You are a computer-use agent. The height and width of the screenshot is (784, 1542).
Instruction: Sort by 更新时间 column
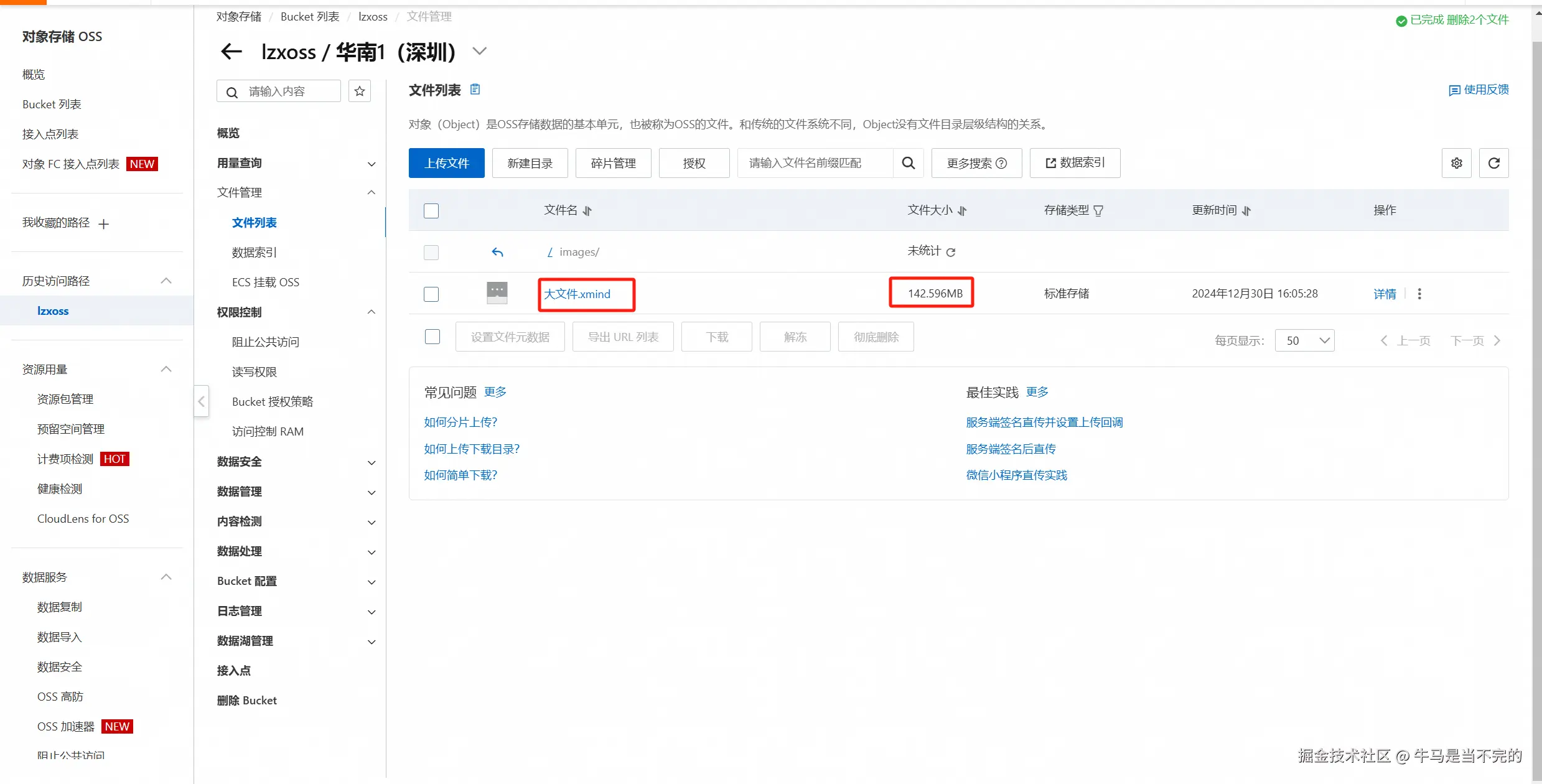coord(1246,211)
